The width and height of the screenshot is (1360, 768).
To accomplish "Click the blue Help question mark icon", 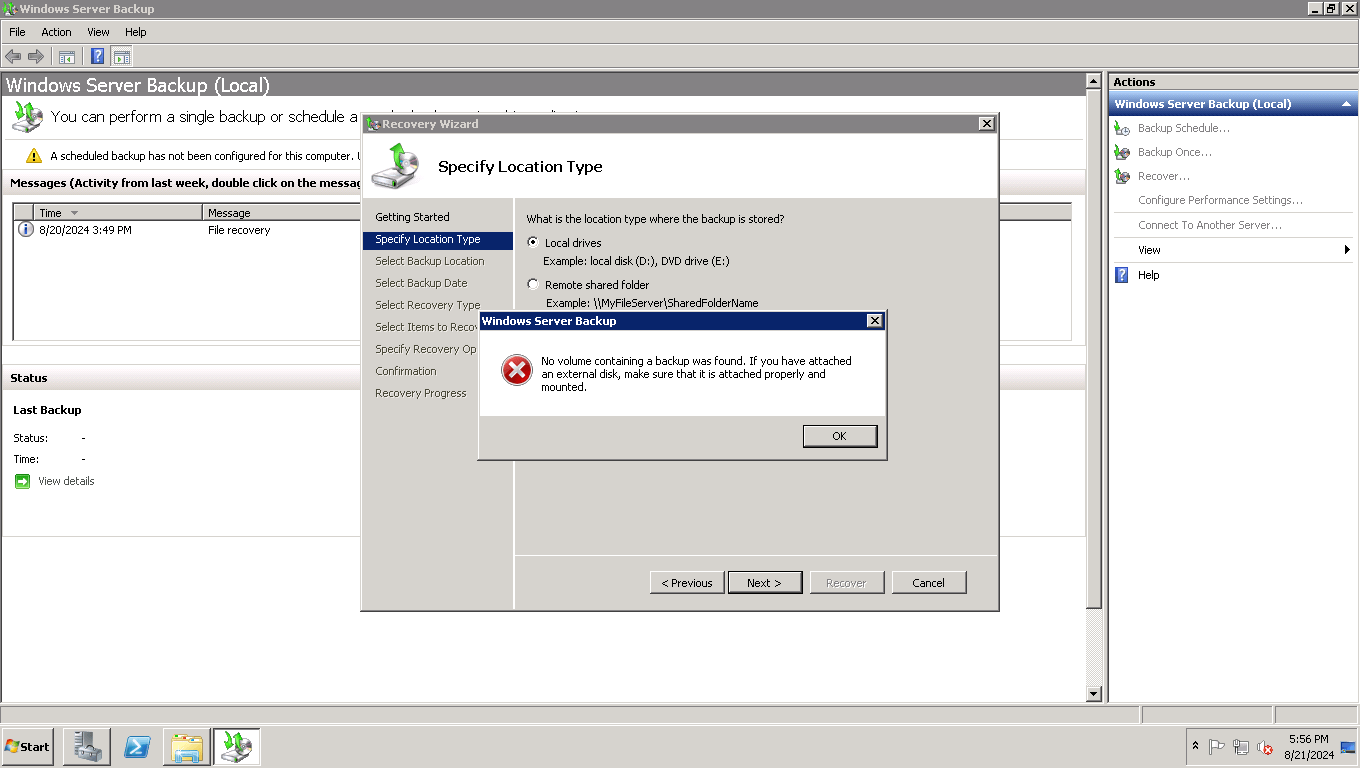I will point(1122,275).
